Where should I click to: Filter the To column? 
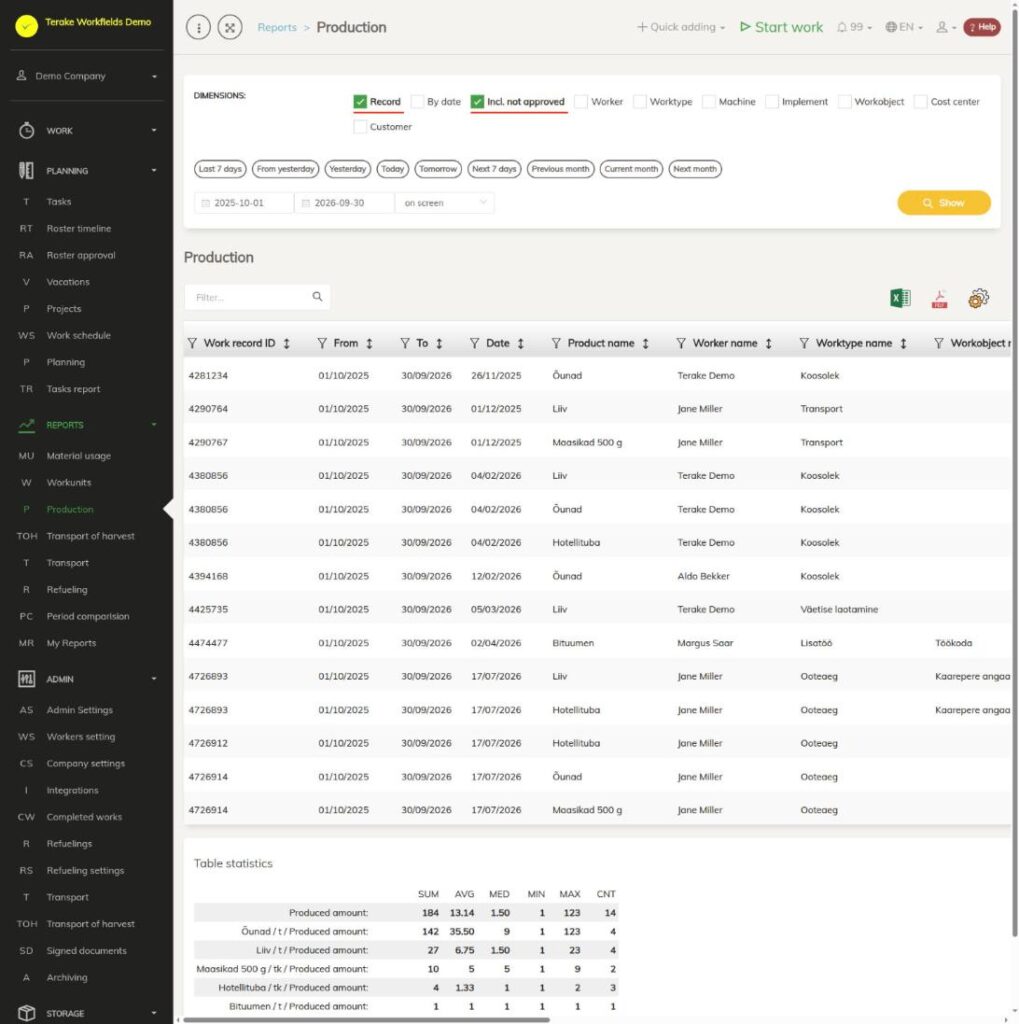pyautogui.click(x=405, y=344)
